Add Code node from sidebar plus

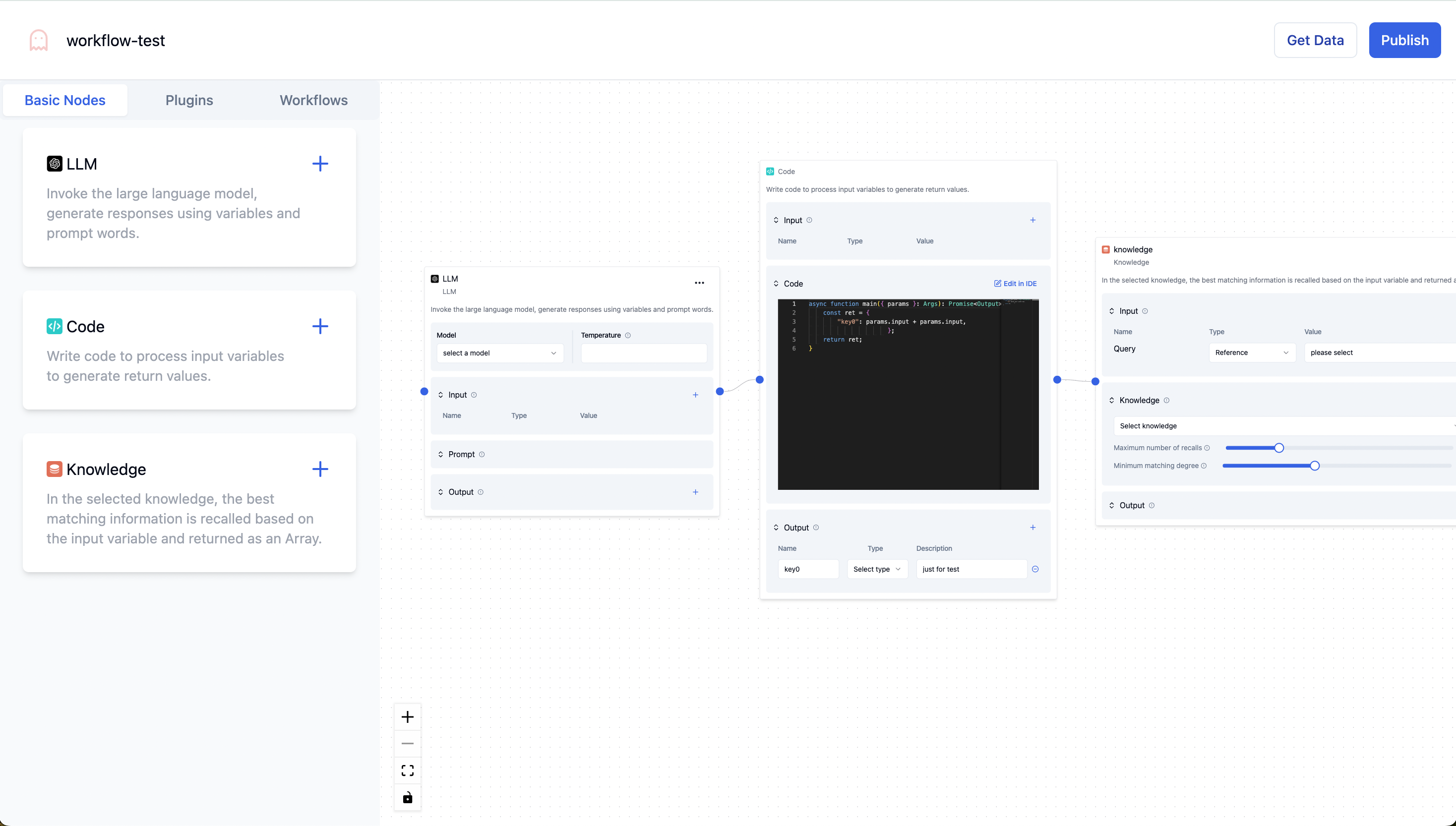[320, 326]
